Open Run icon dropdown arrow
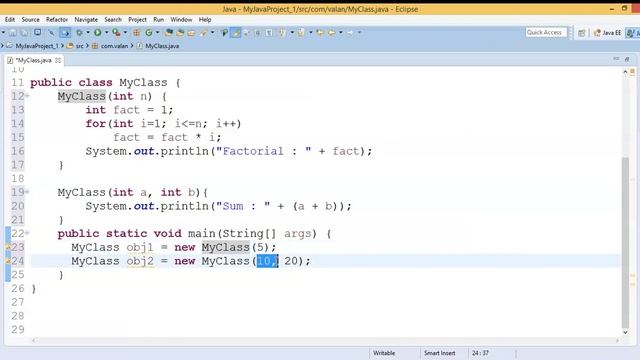Viewport: 640px width, 360px height. [107, 32]
